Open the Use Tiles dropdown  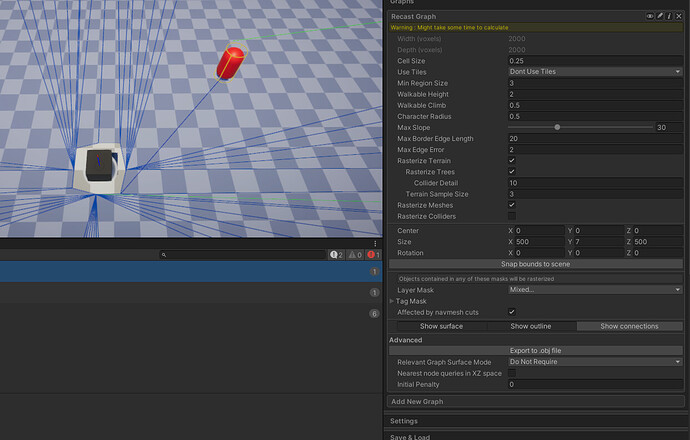pyautogui.click(x=595, y=72)
